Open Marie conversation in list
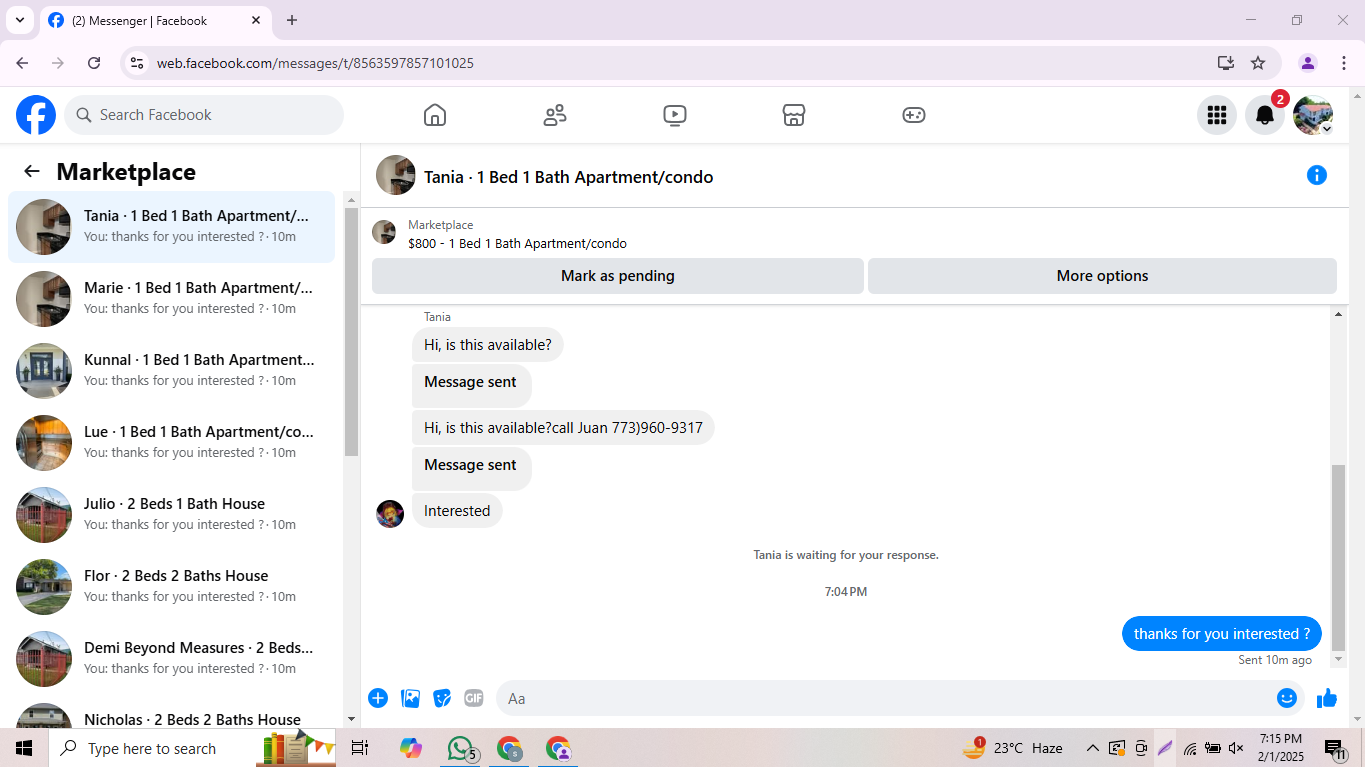The image size is (1365, 767). (x=172, y=299)
